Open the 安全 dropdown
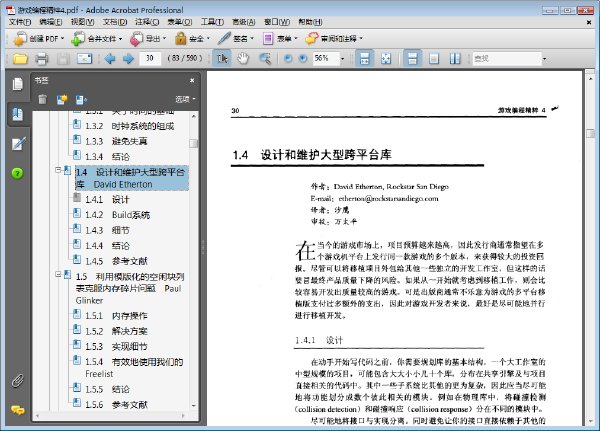Viewport: 600px width, 431px height. tap(192, 39)
